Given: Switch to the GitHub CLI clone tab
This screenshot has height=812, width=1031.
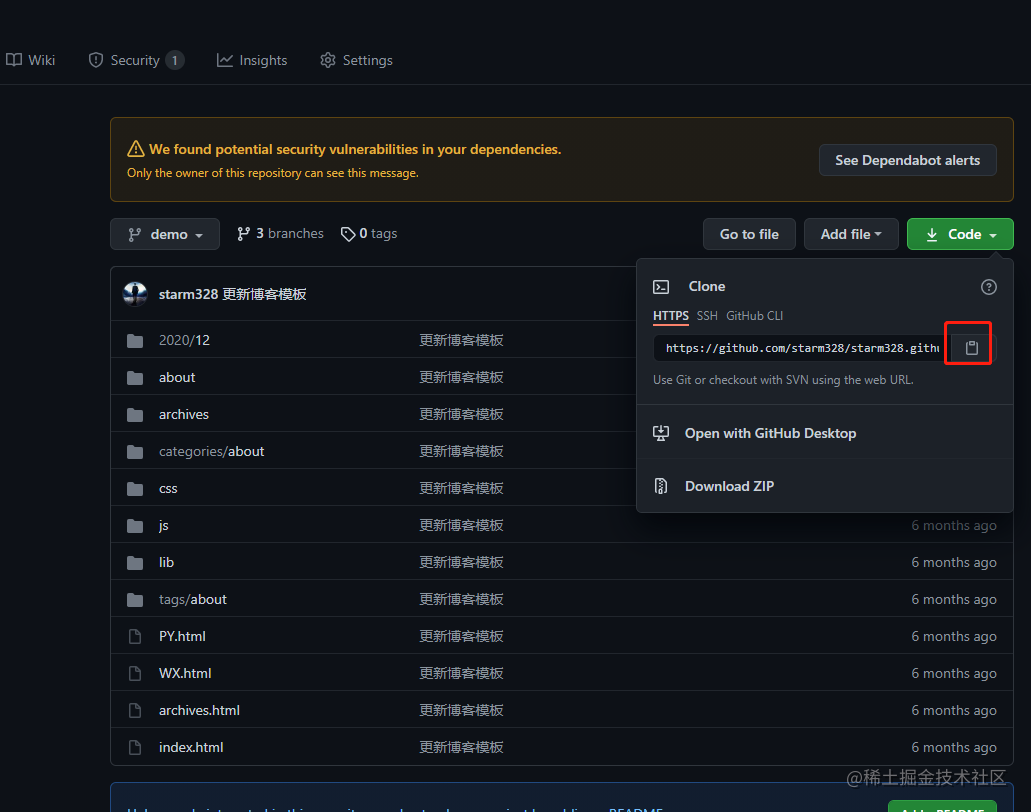Looking at the screenshot, I should 754,316.
